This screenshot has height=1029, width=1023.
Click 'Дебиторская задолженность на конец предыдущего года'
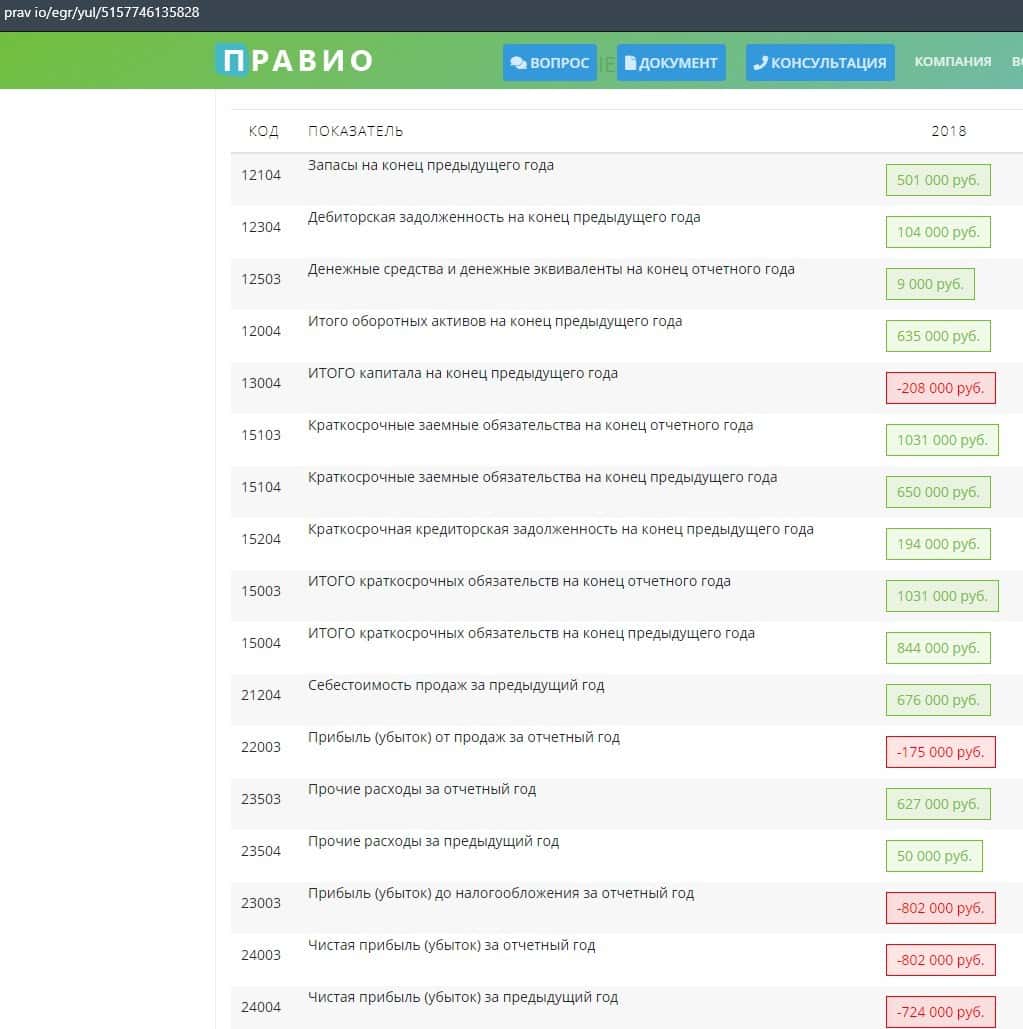504,217
